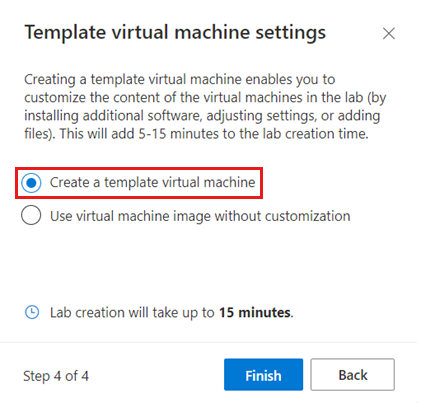421x403 pixels.
Task: Select Create a template virtual machine radio button
Action: click(x=31, y=183)
